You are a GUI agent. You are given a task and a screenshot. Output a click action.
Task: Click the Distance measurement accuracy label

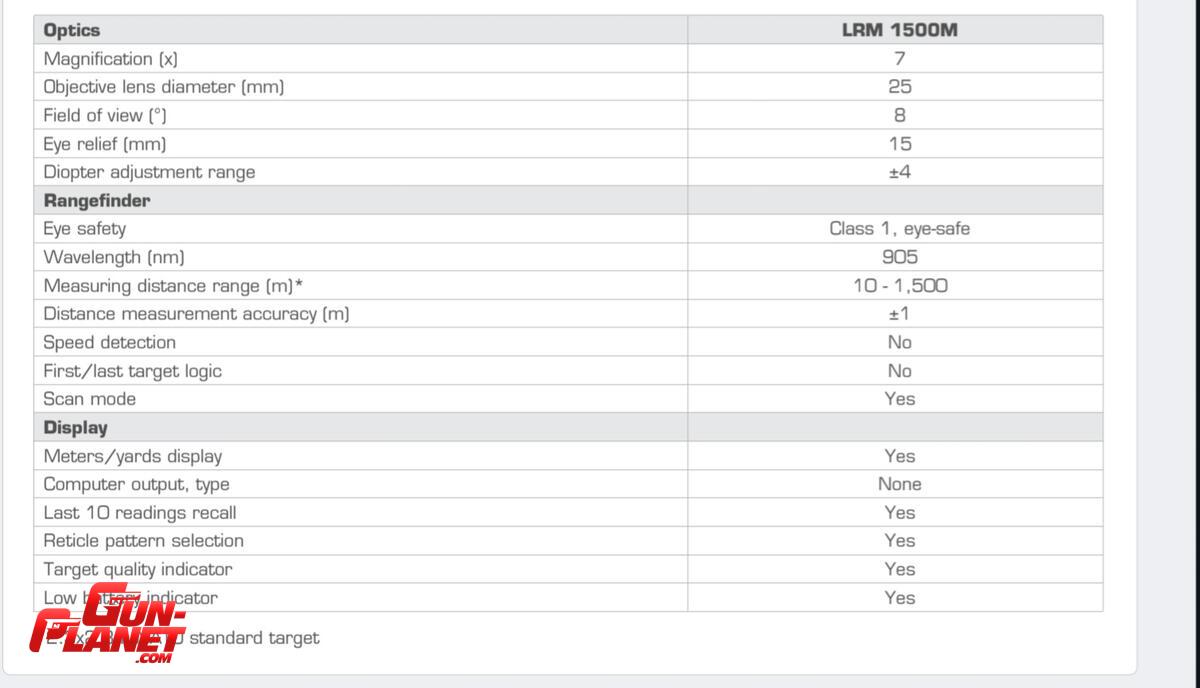pyautogui.click(x=196, y=314)
